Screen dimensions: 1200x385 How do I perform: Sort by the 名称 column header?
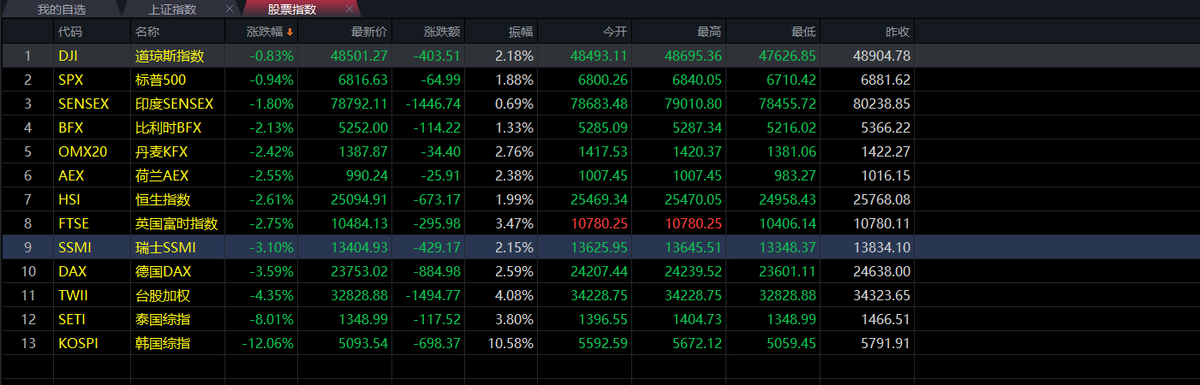(x=147, y=32)
